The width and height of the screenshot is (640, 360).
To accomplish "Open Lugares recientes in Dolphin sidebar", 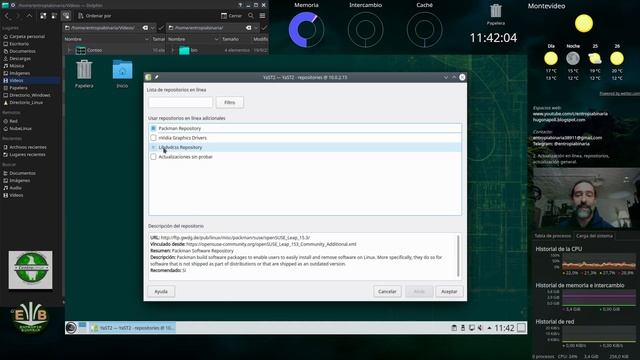I will pyautogui.click(x=27, y=154).
